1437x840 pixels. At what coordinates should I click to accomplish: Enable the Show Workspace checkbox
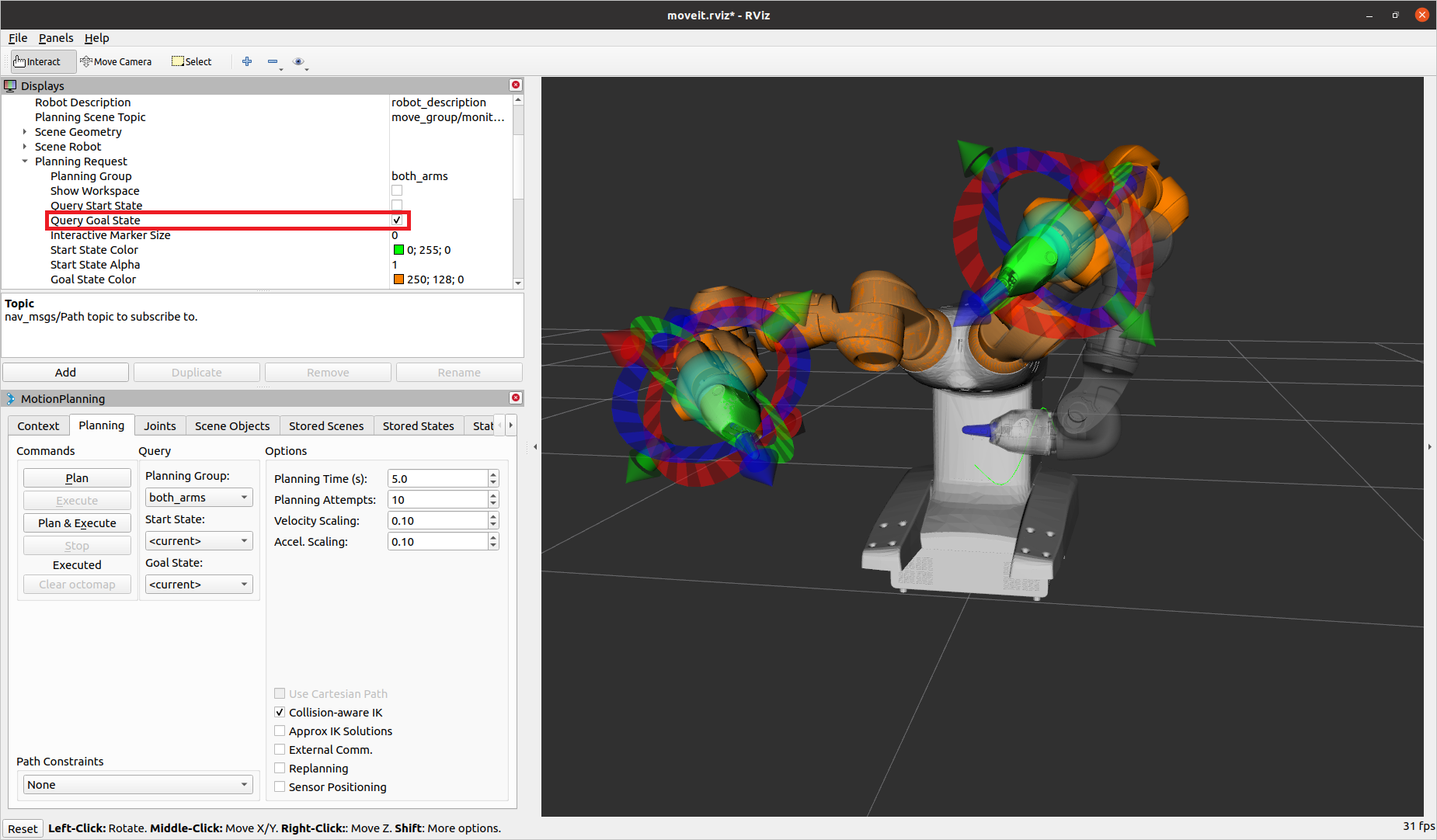pos(397,191)
